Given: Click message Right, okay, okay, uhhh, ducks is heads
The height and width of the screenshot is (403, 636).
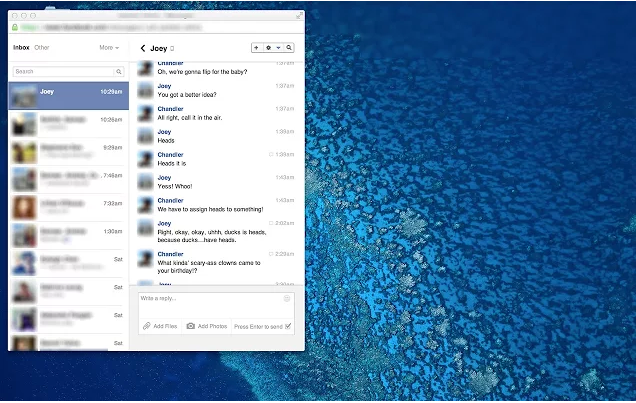Looking at the screenshot, I should pyautogui.click(x=212, y=236).
